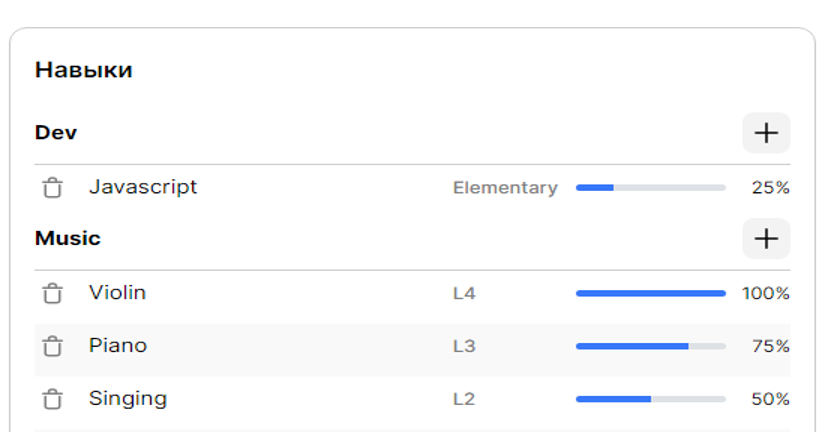The image size is (838, 432).
Task: Remove the Piano skill via trash icon
Action: tap(52, 346)
